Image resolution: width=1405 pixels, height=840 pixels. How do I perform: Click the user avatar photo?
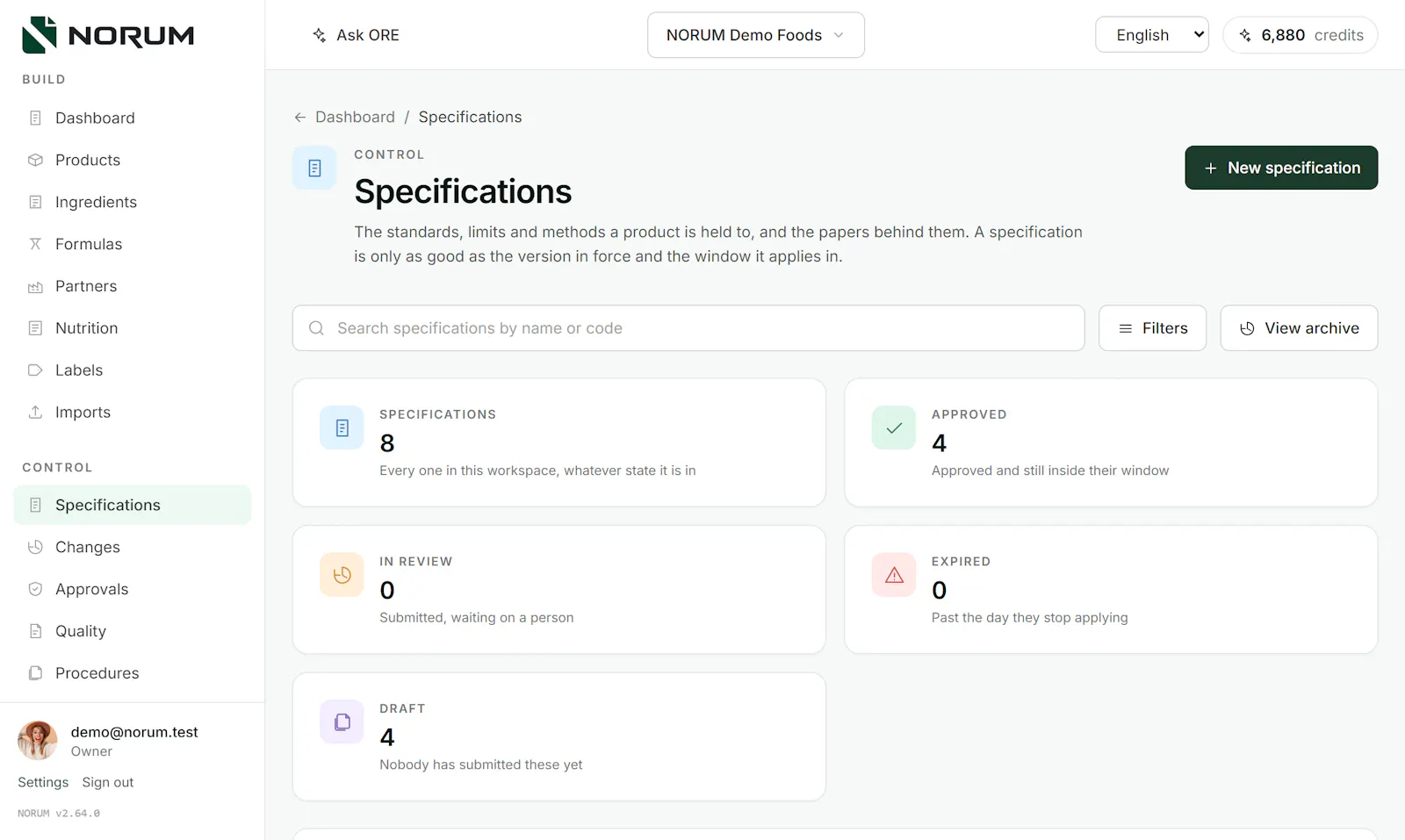point(38,741)
